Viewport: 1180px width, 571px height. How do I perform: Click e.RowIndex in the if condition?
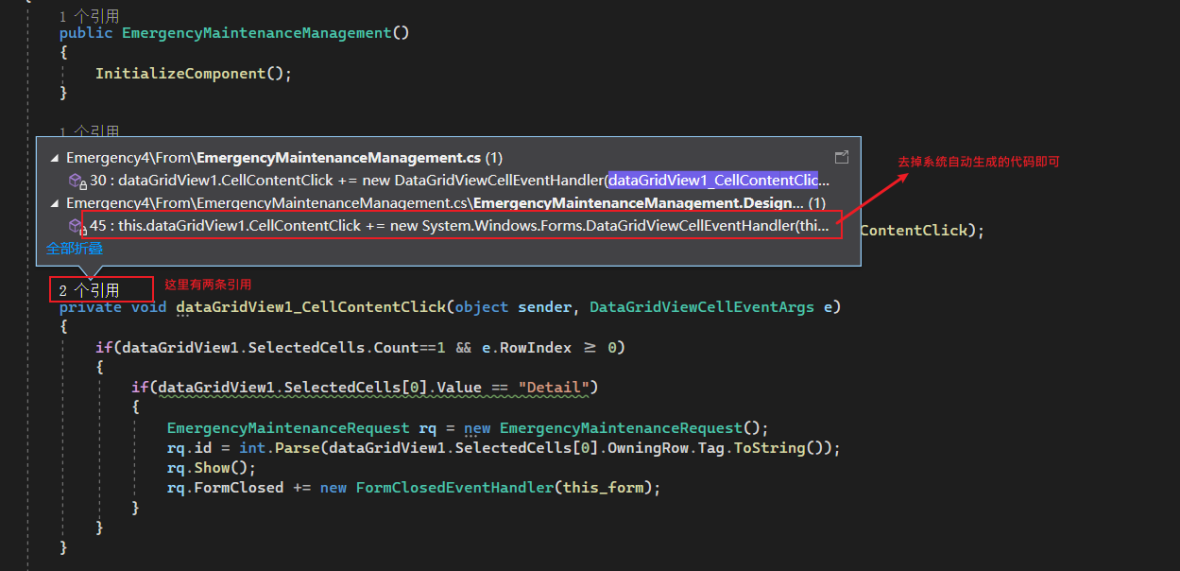point(526,348)
